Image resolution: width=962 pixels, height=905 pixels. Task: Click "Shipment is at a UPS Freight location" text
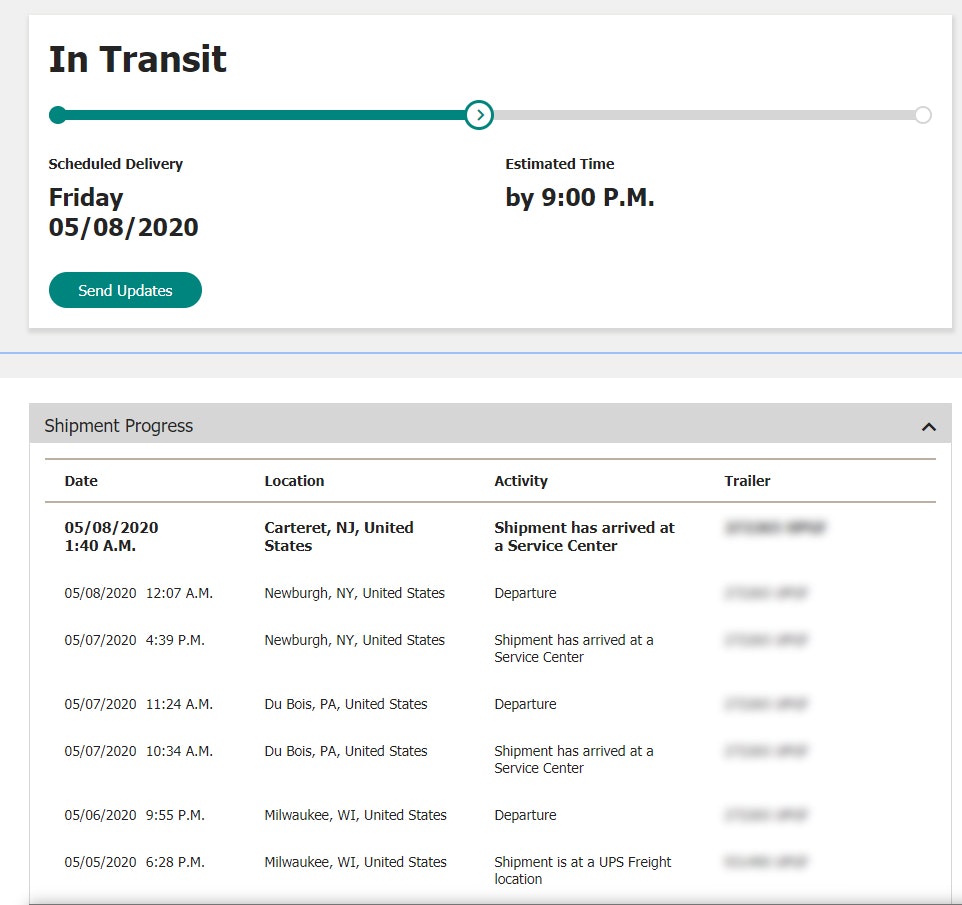[x=582, y=870]
